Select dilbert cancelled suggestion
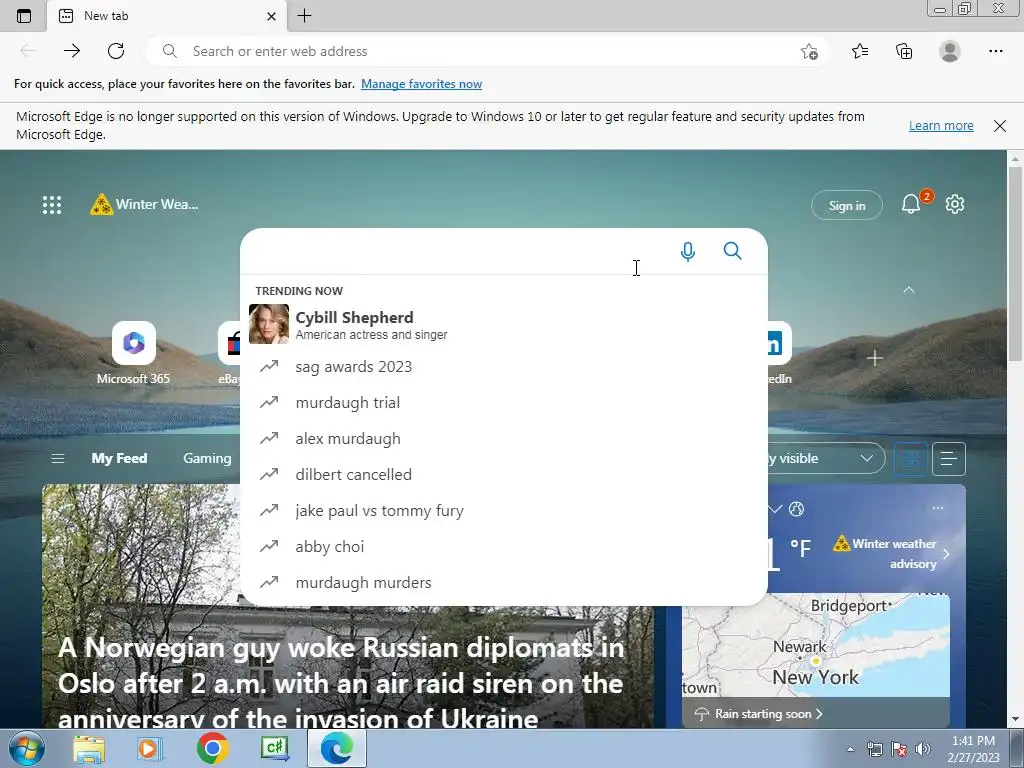The width and height of the screenshot is (1024, 768). [504, 475]
